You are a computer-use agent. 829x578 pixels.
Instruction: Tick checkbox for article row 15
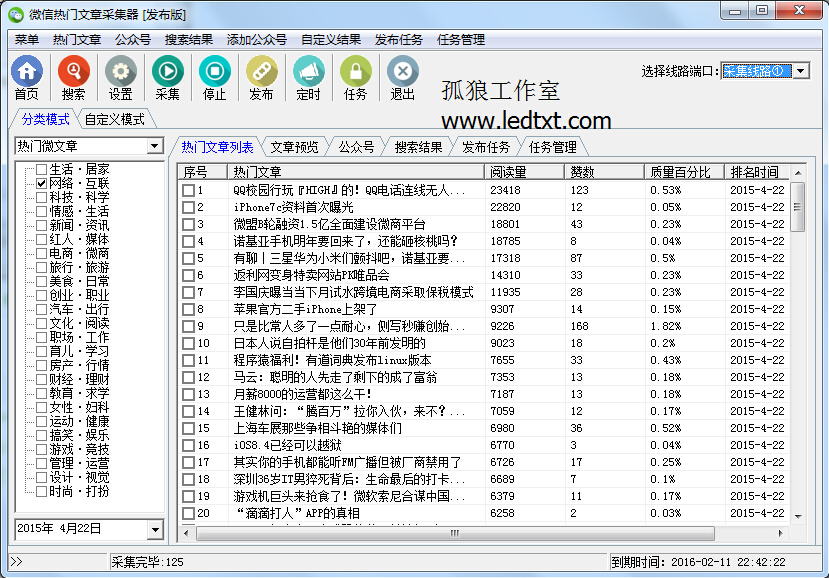pyautogui.click(x=188, y=428)
